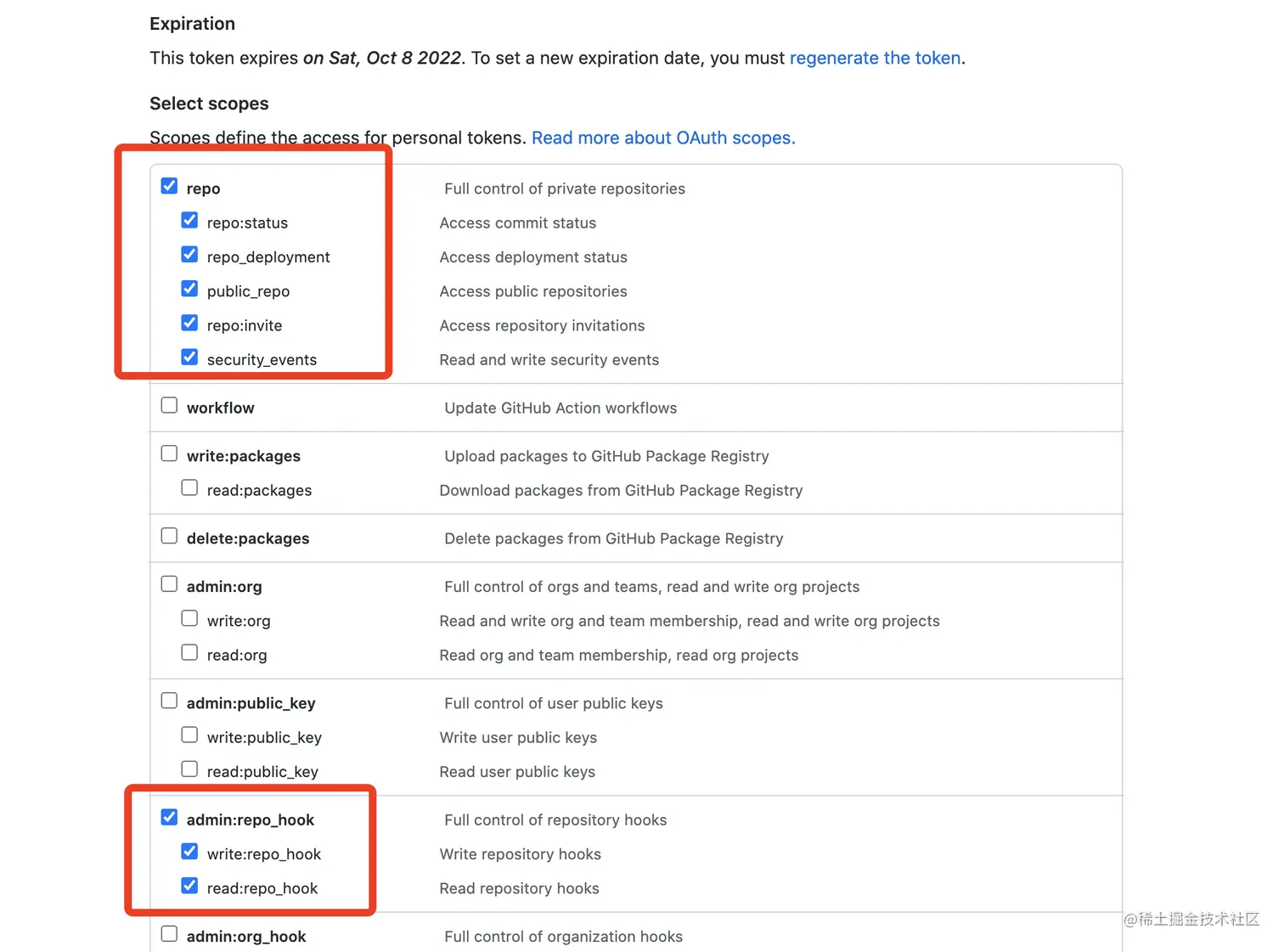Tick the read:public_key checkbox
The height and width of the screenshot is (952, 1284).
[x=189, y=769]
